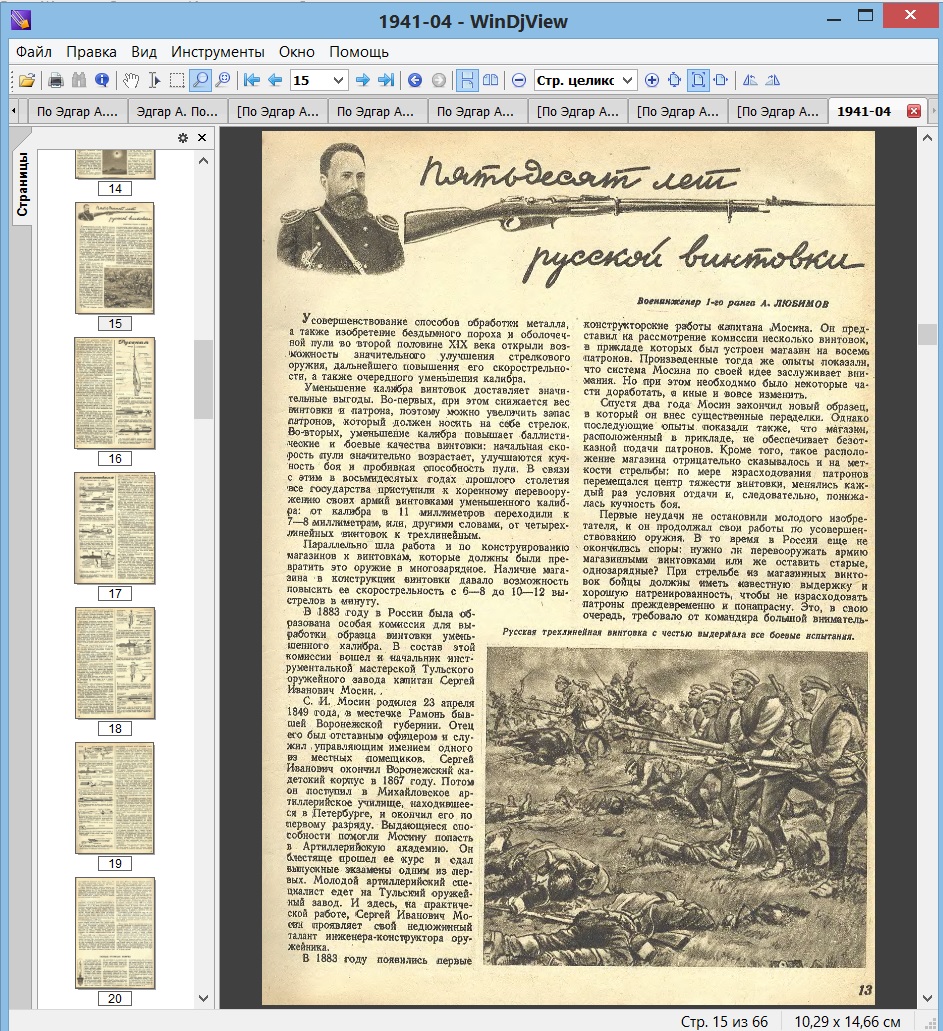Navigate back with the blue circular arrow
The image size is (943, 1031).
pyautogui.click(x=415, y=80)
